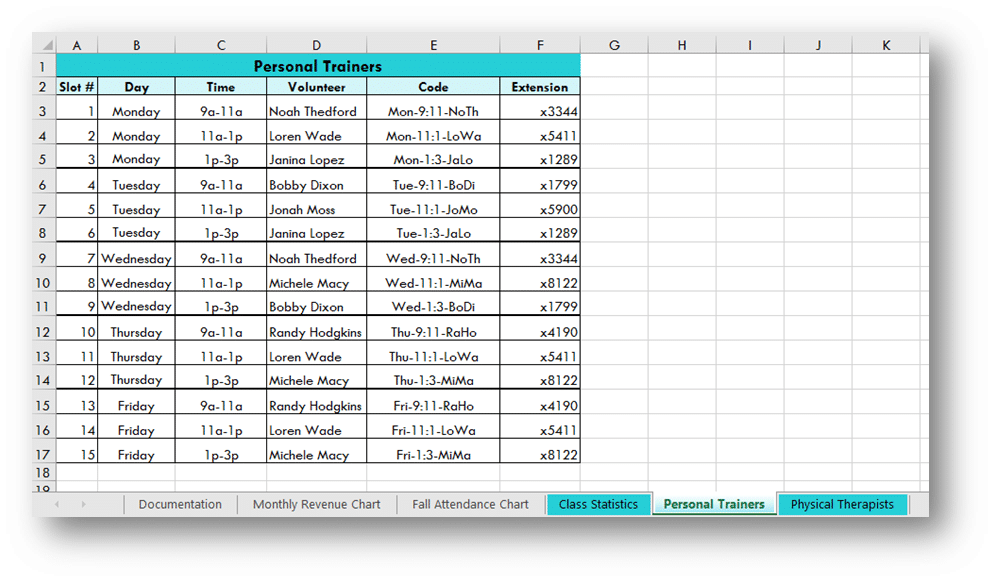Open the Physical Therapists sheet tab
994x582 pixels.
842,505
